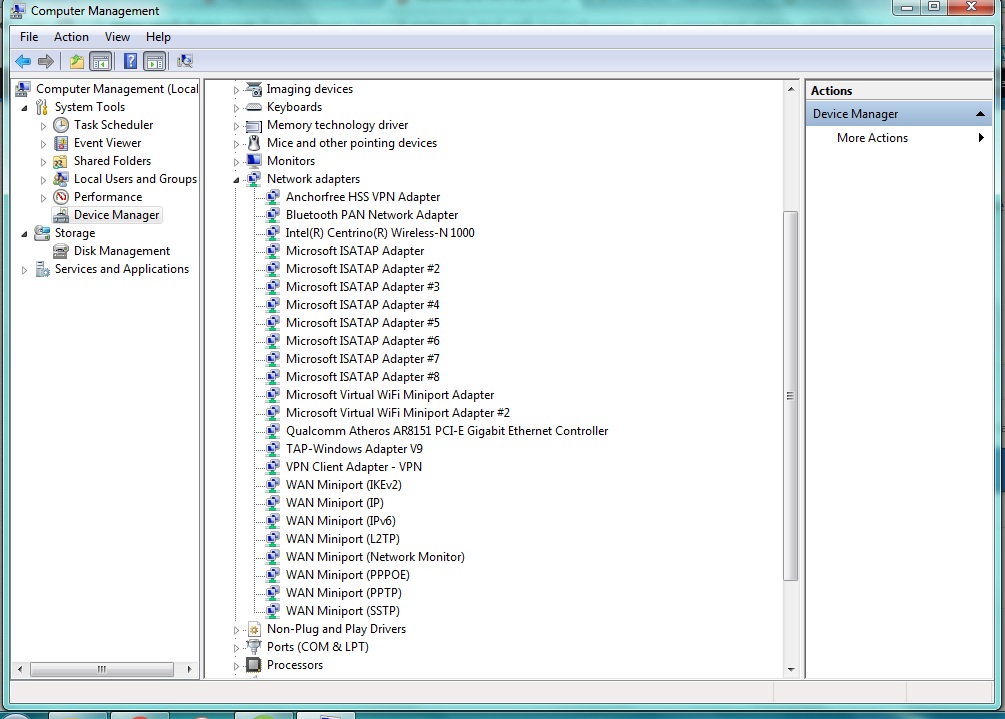Click the Event Viewer icon

pyautogui.click(x=61, y=143)
